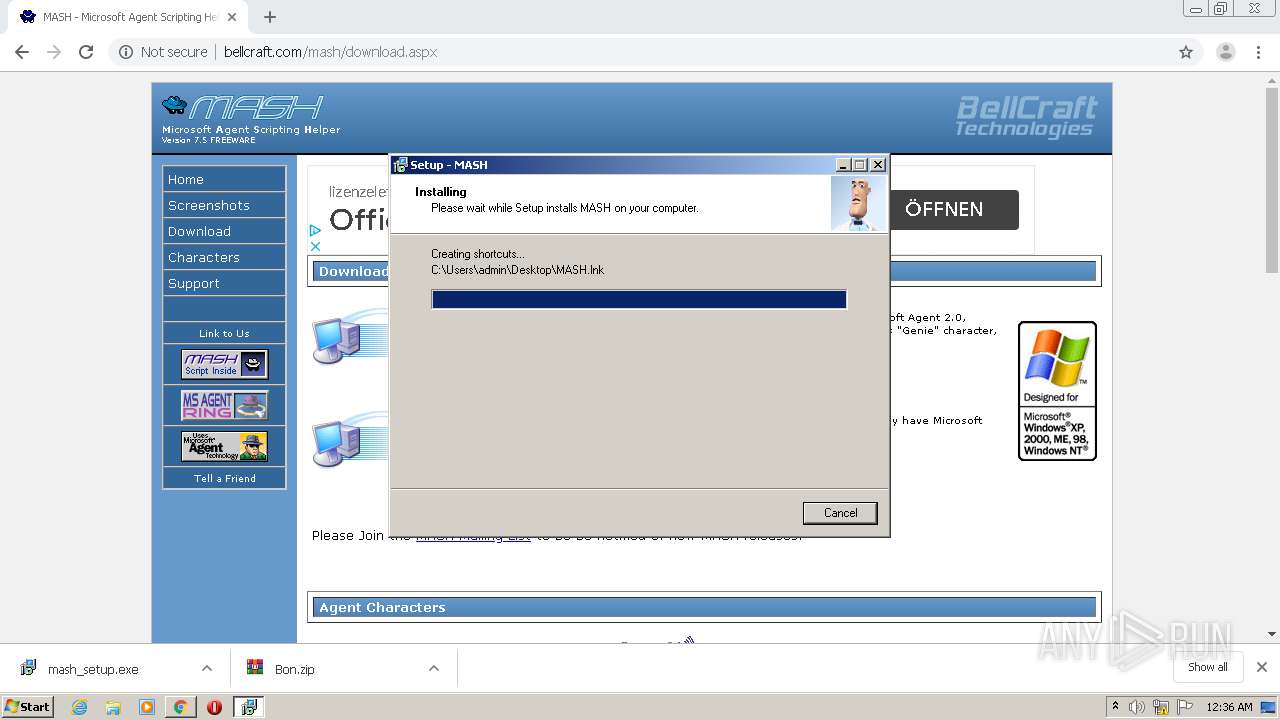Open a new browser tab
Viewport: 1280px width, 720px height.
[x=270, y=17]
